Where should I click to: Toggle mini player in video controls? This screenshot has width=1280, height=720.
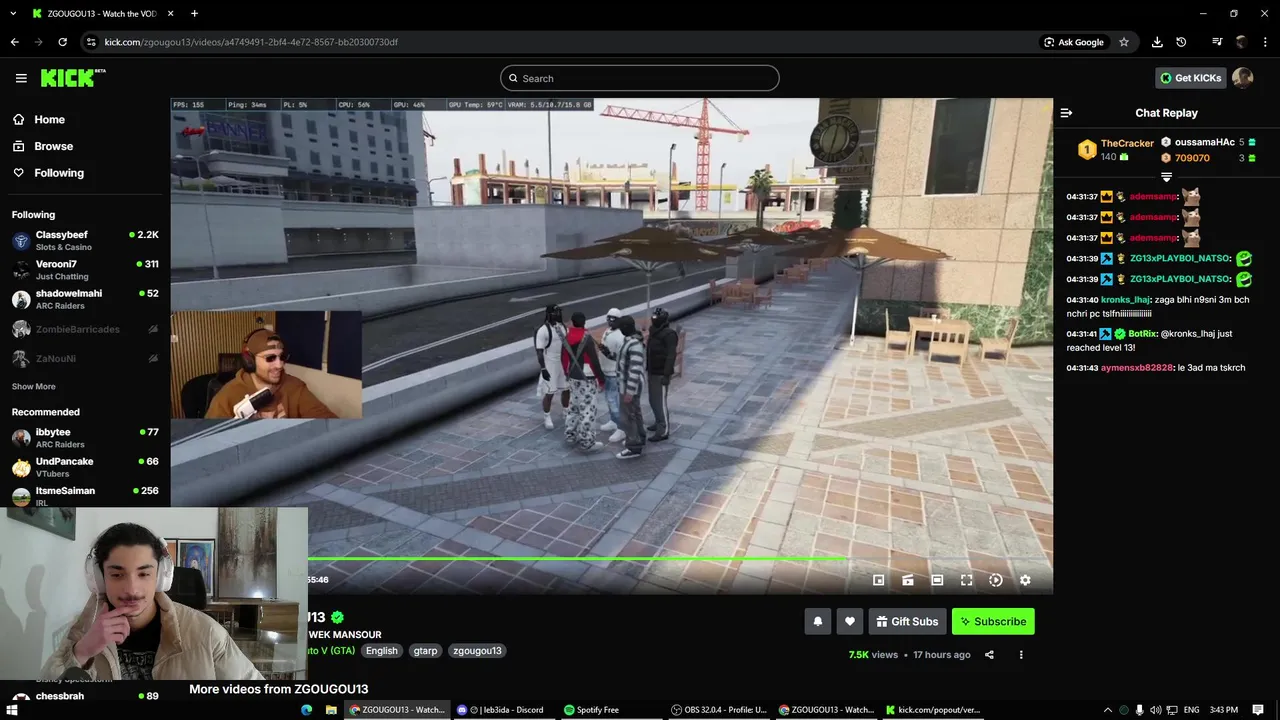point(879,580)
